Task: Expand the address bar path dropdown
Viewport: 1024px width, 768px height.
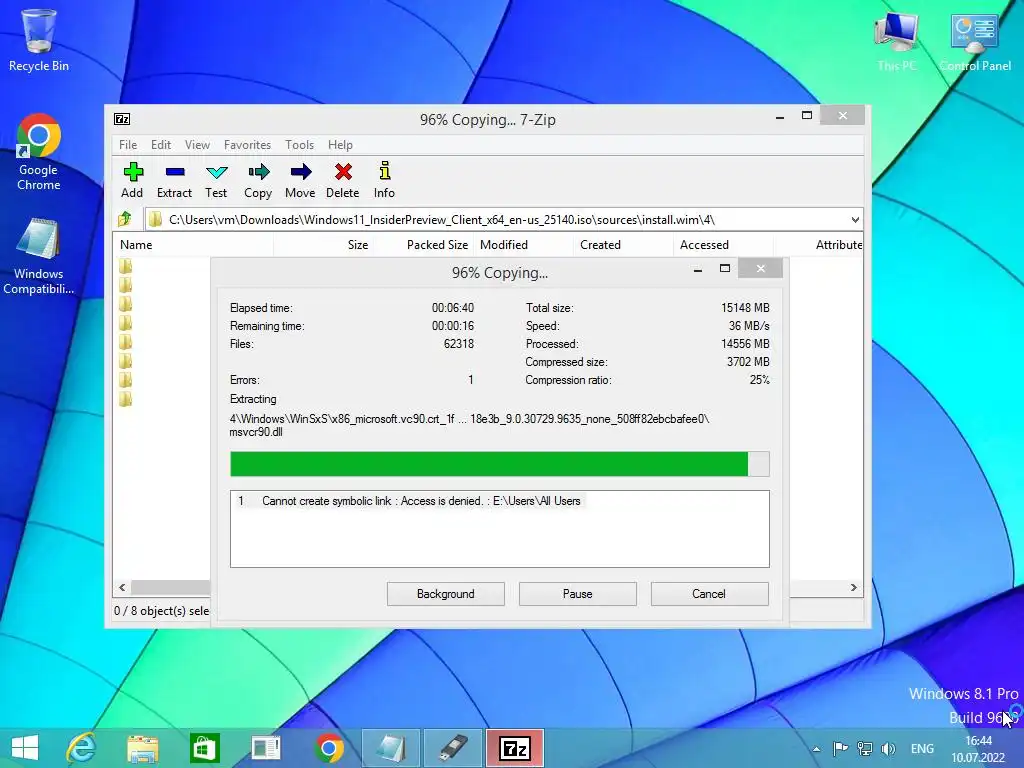Action: point(855,219)
